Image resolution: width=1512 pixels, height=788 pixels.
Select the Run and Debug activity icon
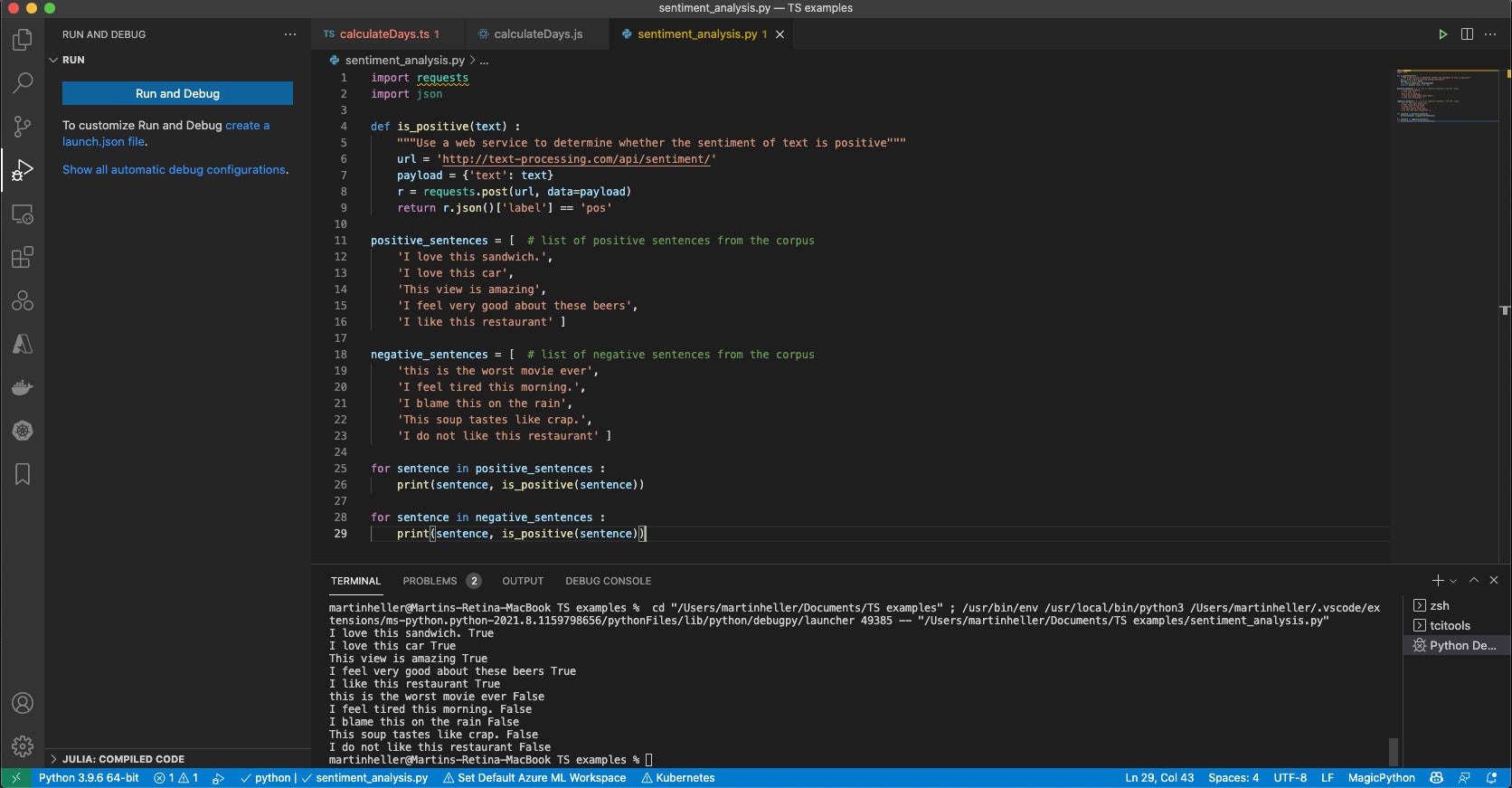coord(23,170)
